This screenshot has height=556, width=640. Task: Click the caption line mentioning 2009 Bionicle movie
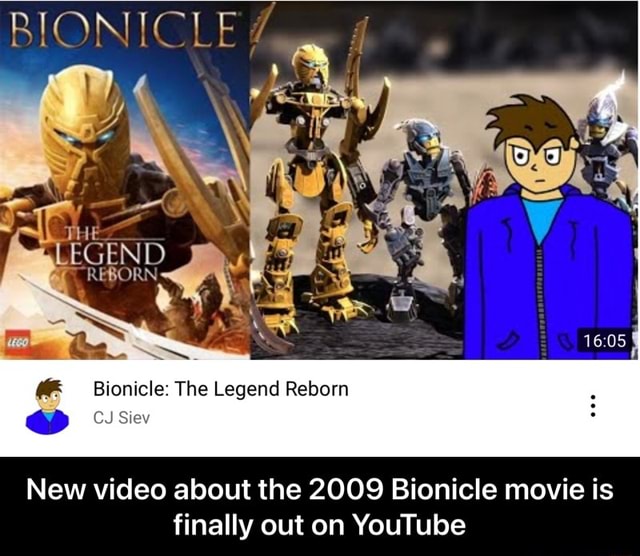coord(320,489)
